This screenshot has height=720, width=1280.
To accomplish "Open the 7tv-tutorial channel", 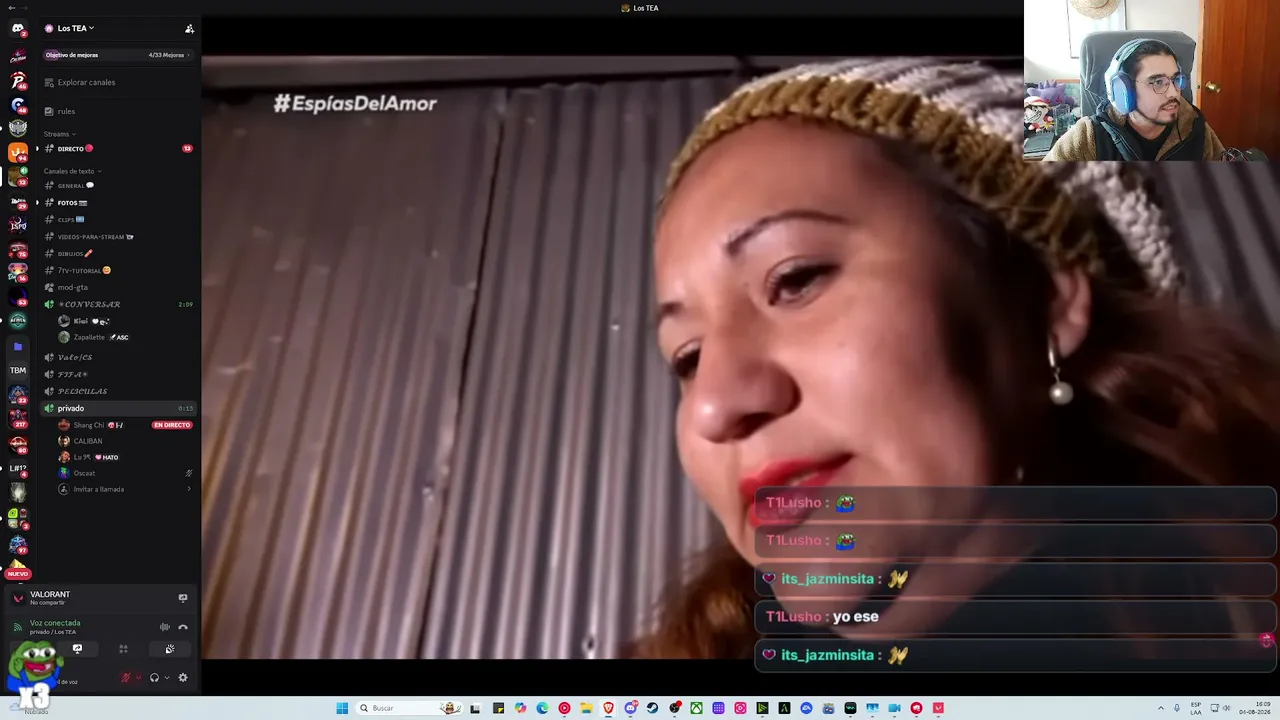I will click(118, 271).
